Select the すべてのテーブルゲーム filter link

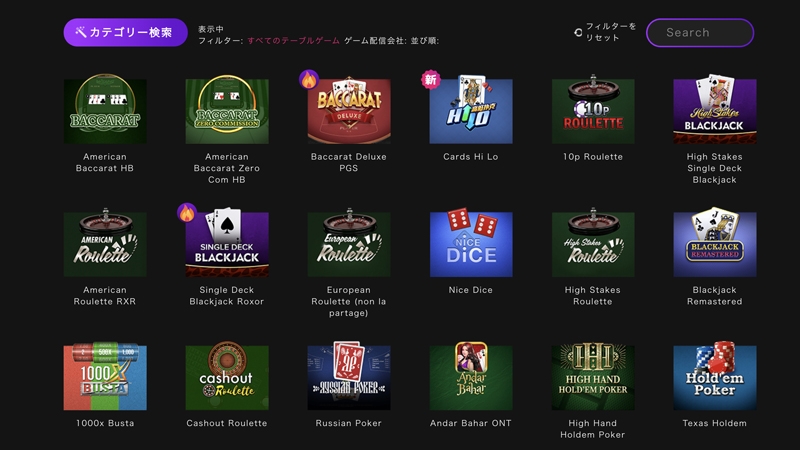(293, 41)
